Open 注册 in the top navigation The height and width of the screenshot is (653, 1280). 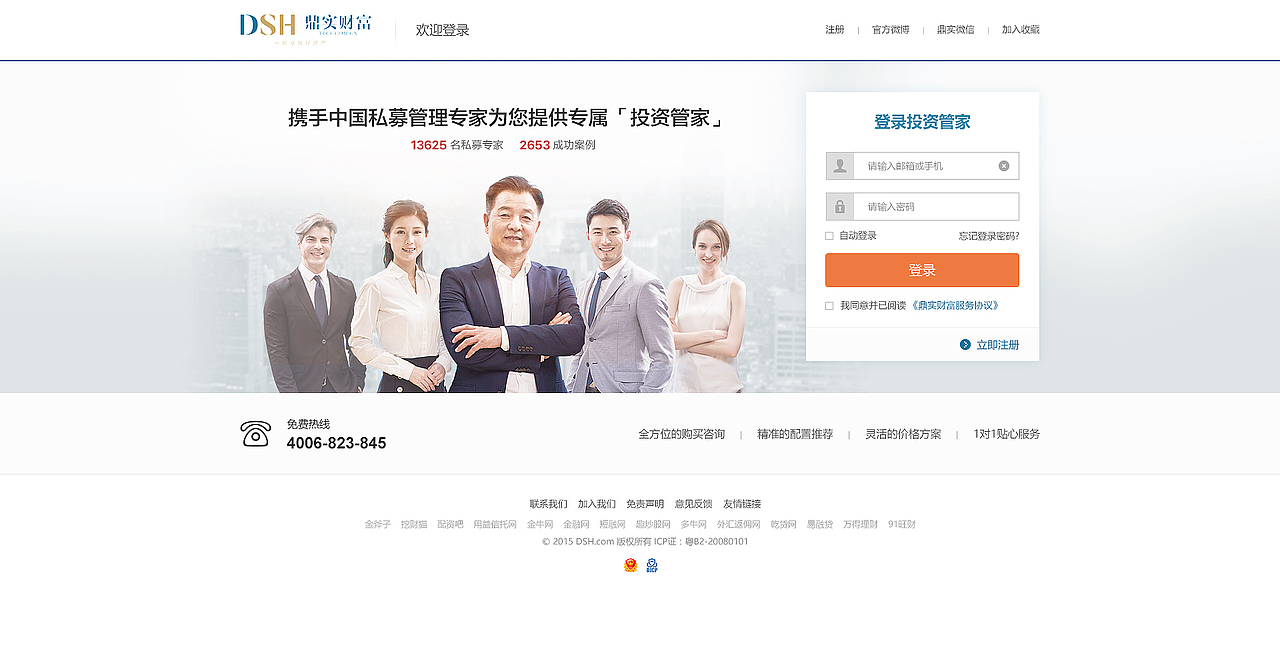(834, 30)
